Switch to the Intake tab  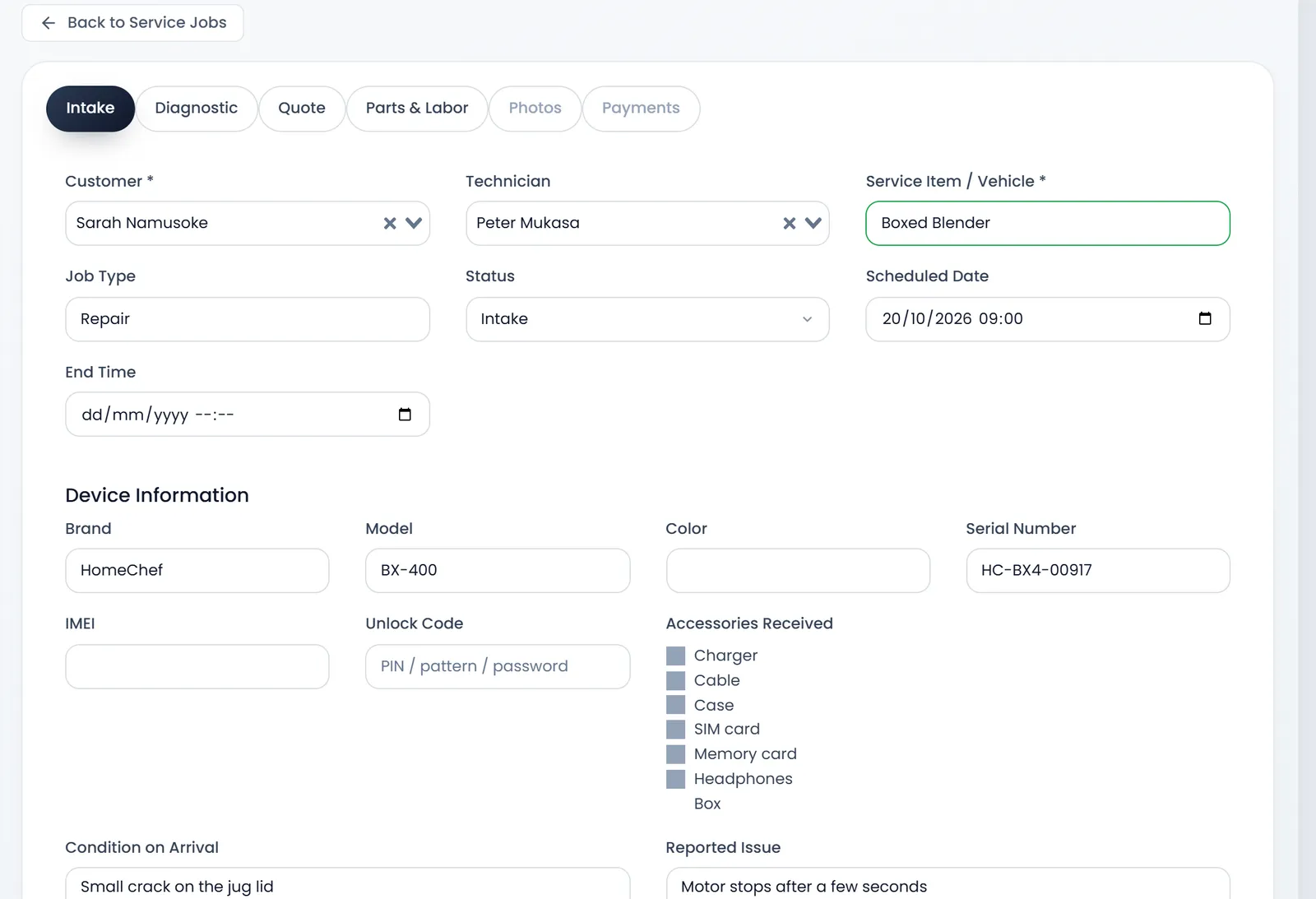(90, 109)
